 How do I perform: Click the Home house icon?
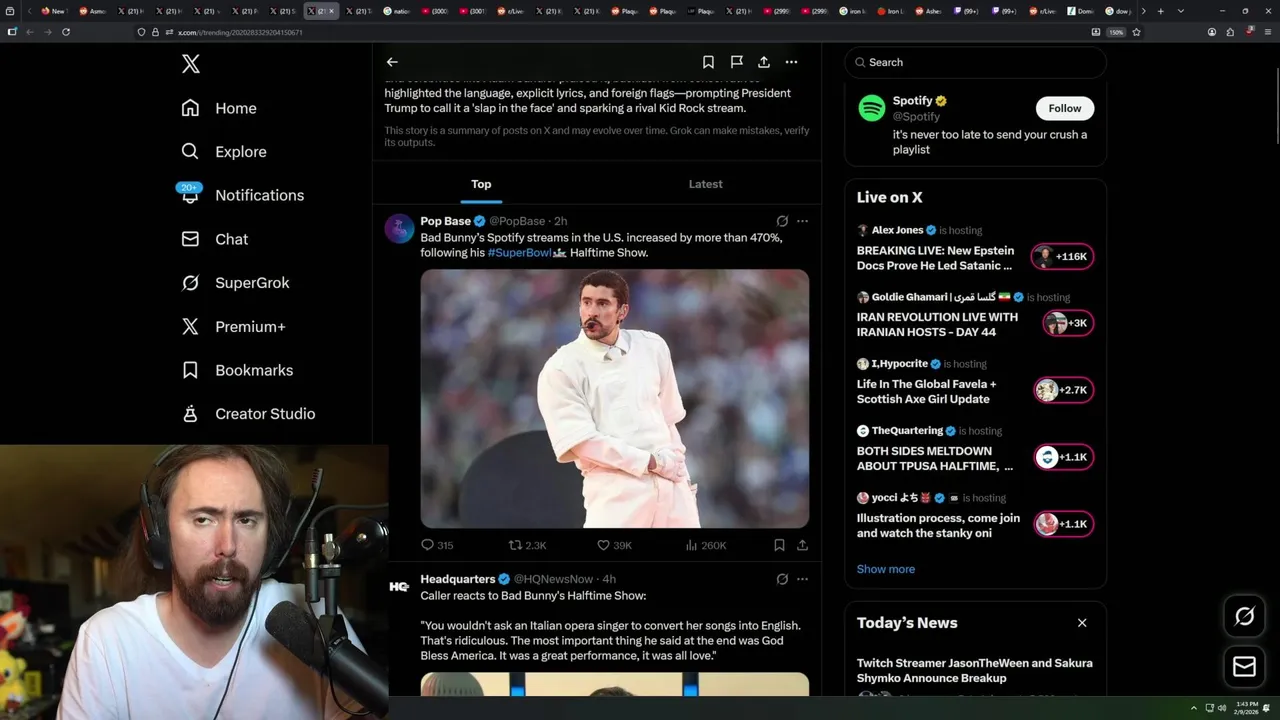coord(190,108)
